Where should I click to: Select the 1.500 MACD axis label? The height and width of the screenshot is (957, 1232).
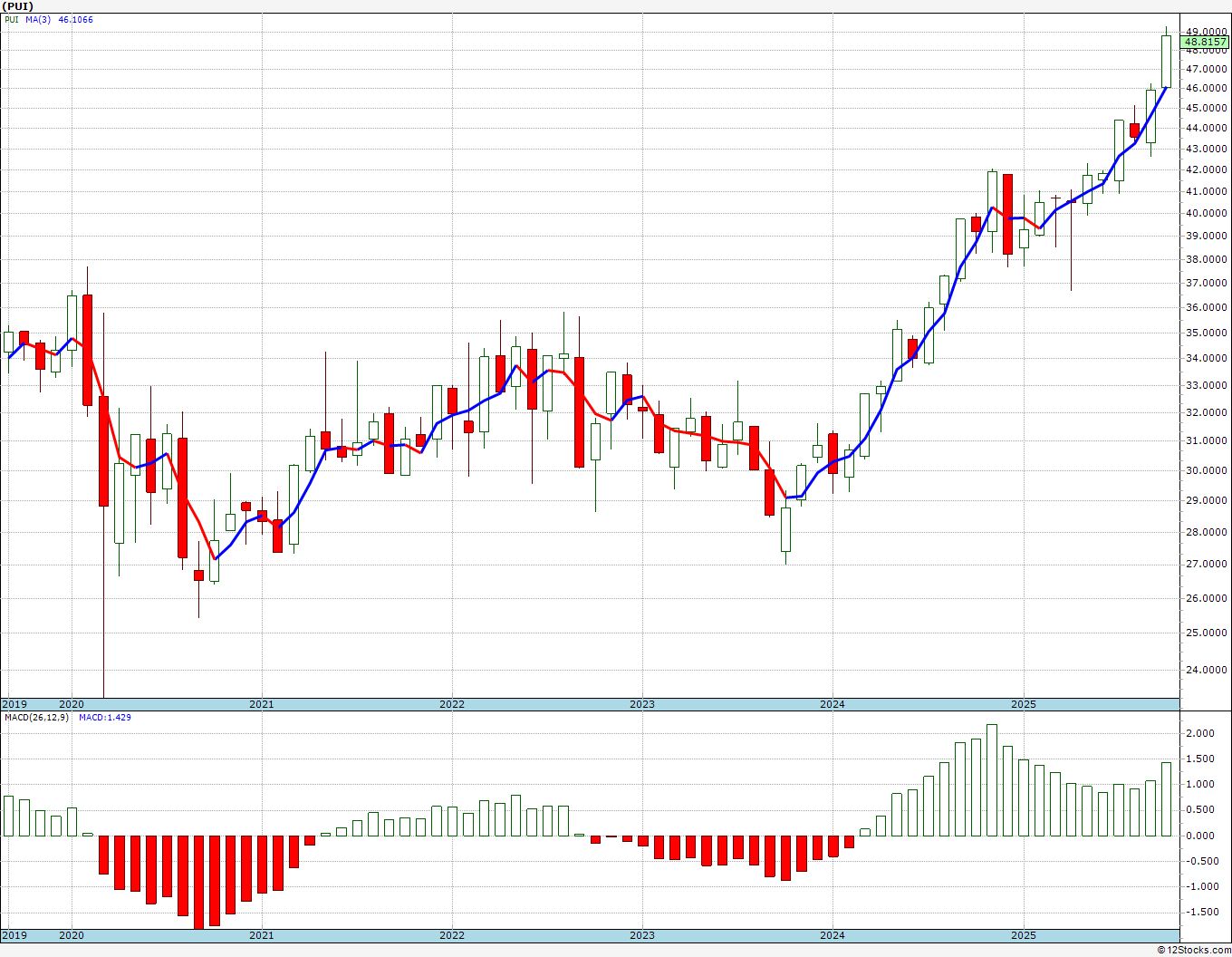1200,759
